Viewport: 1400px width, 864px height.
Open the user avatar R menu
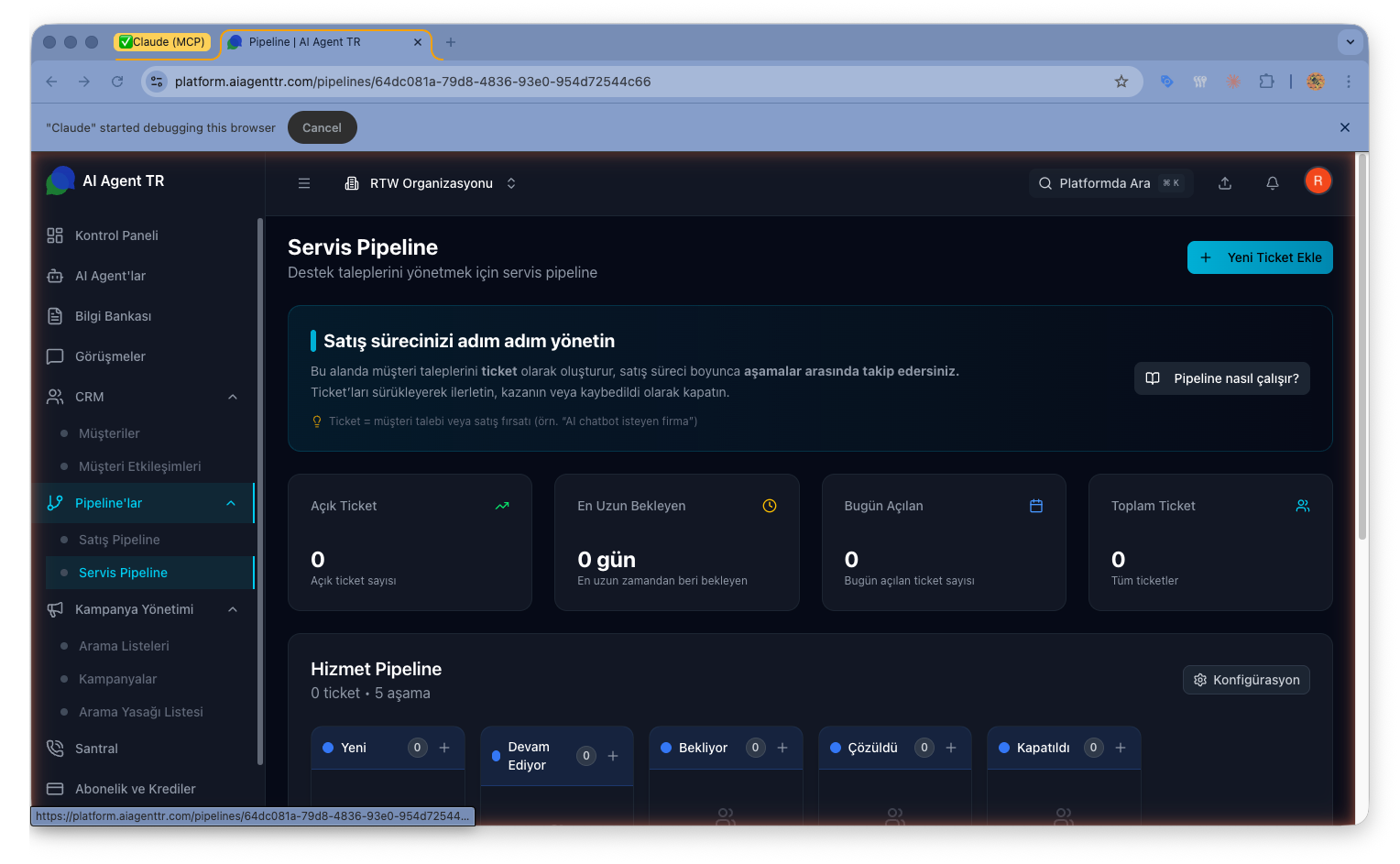(1318, 180)
